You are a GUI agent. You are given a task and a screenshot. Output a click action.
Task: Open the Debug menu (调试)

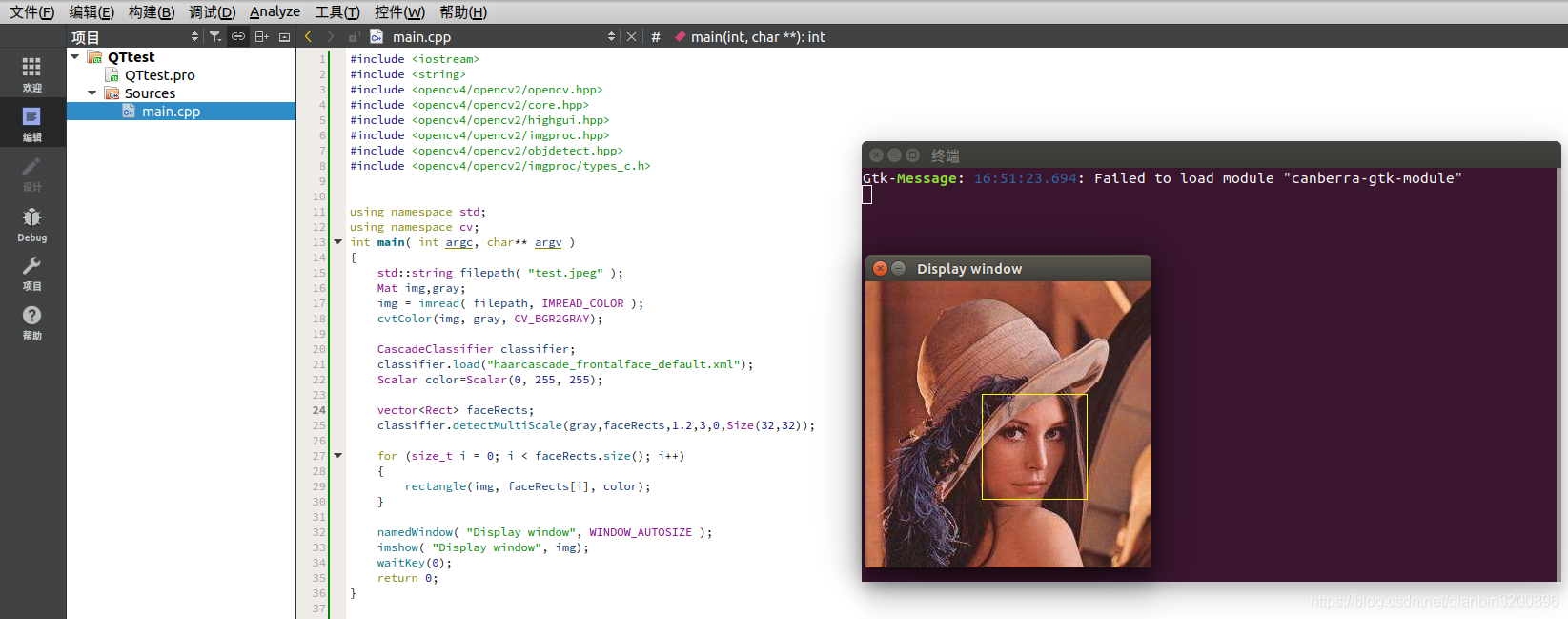pyautogui.click(x=212, y=11)
